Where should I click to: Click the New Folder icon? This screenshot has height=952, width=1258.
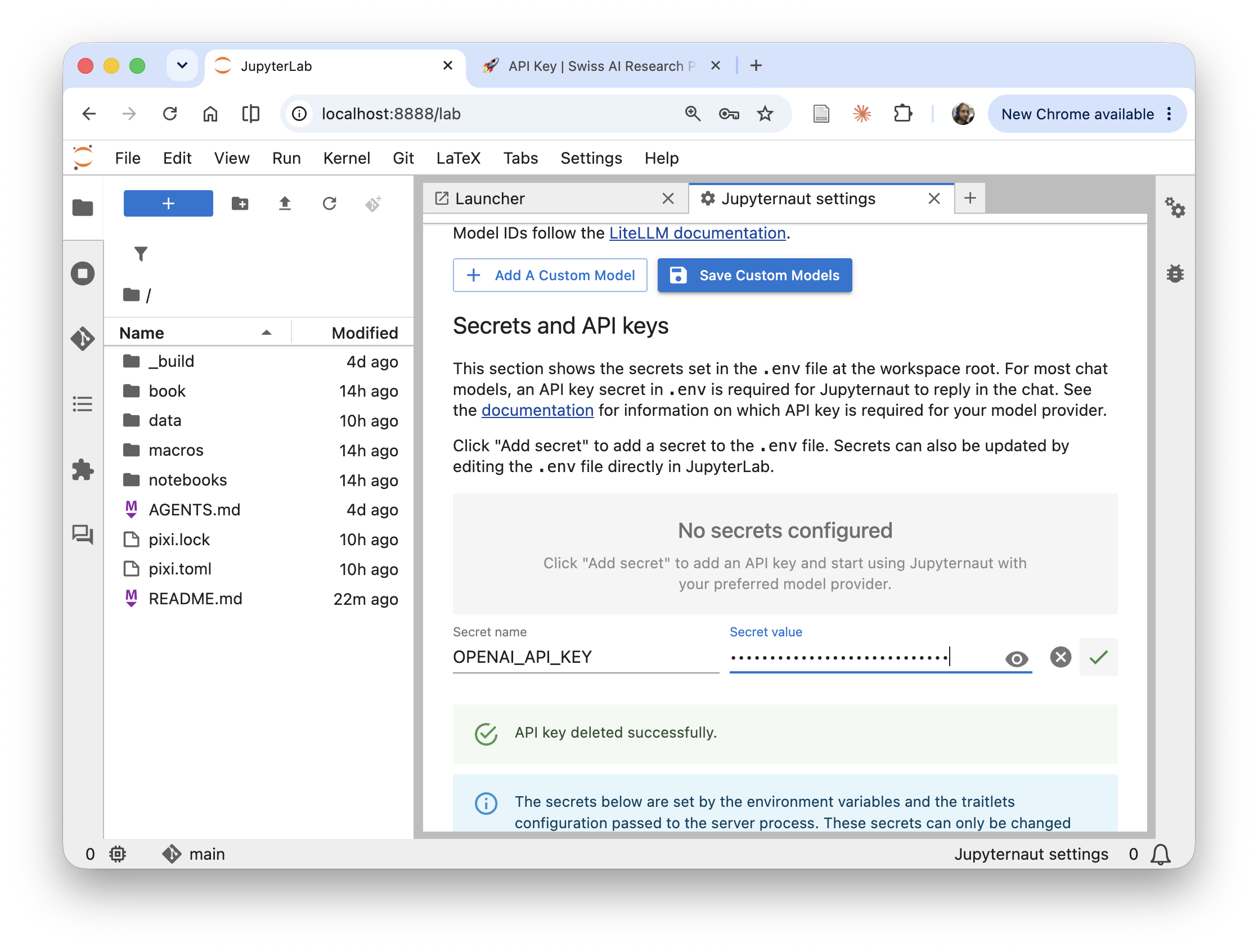240,204
